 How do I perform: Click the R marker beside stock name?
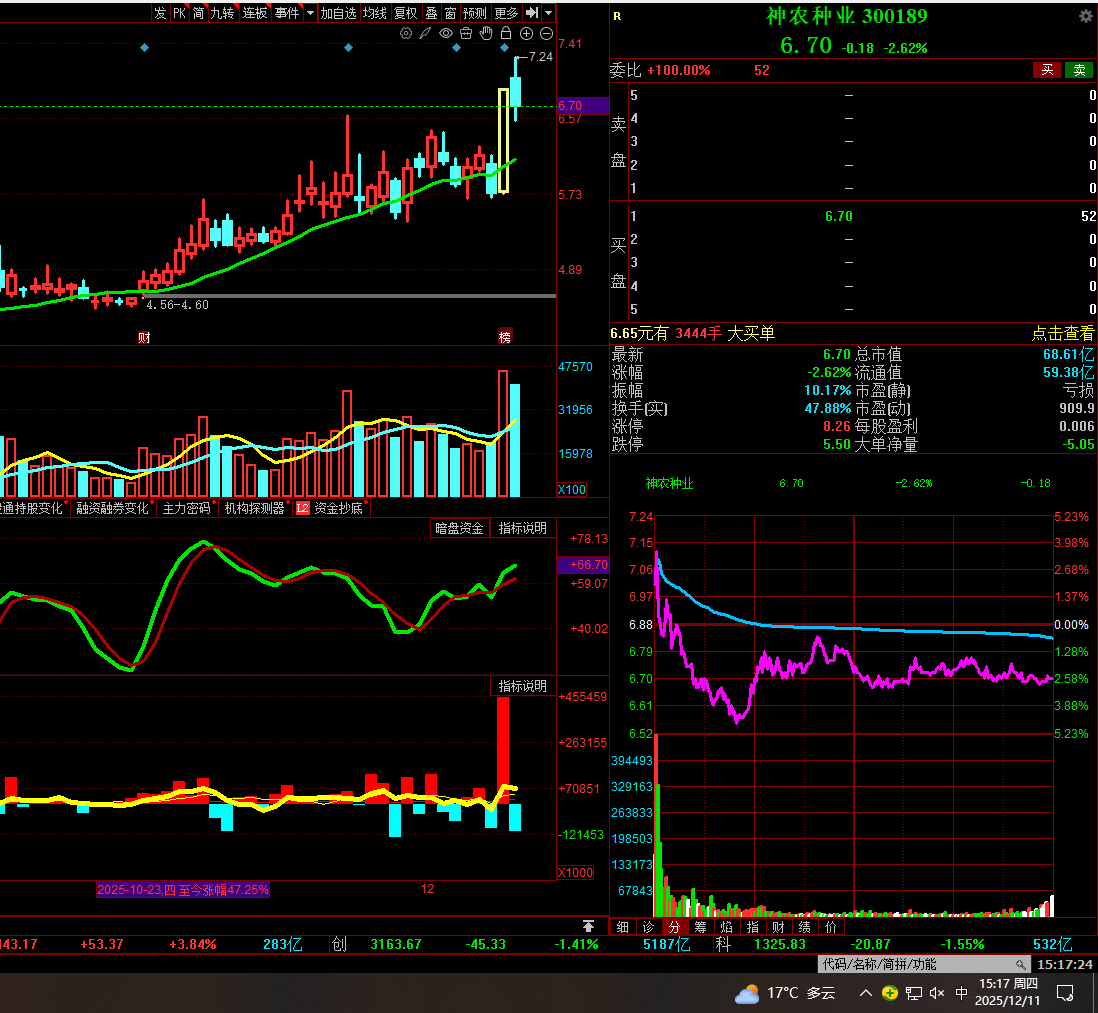click(x=617, y=16)
